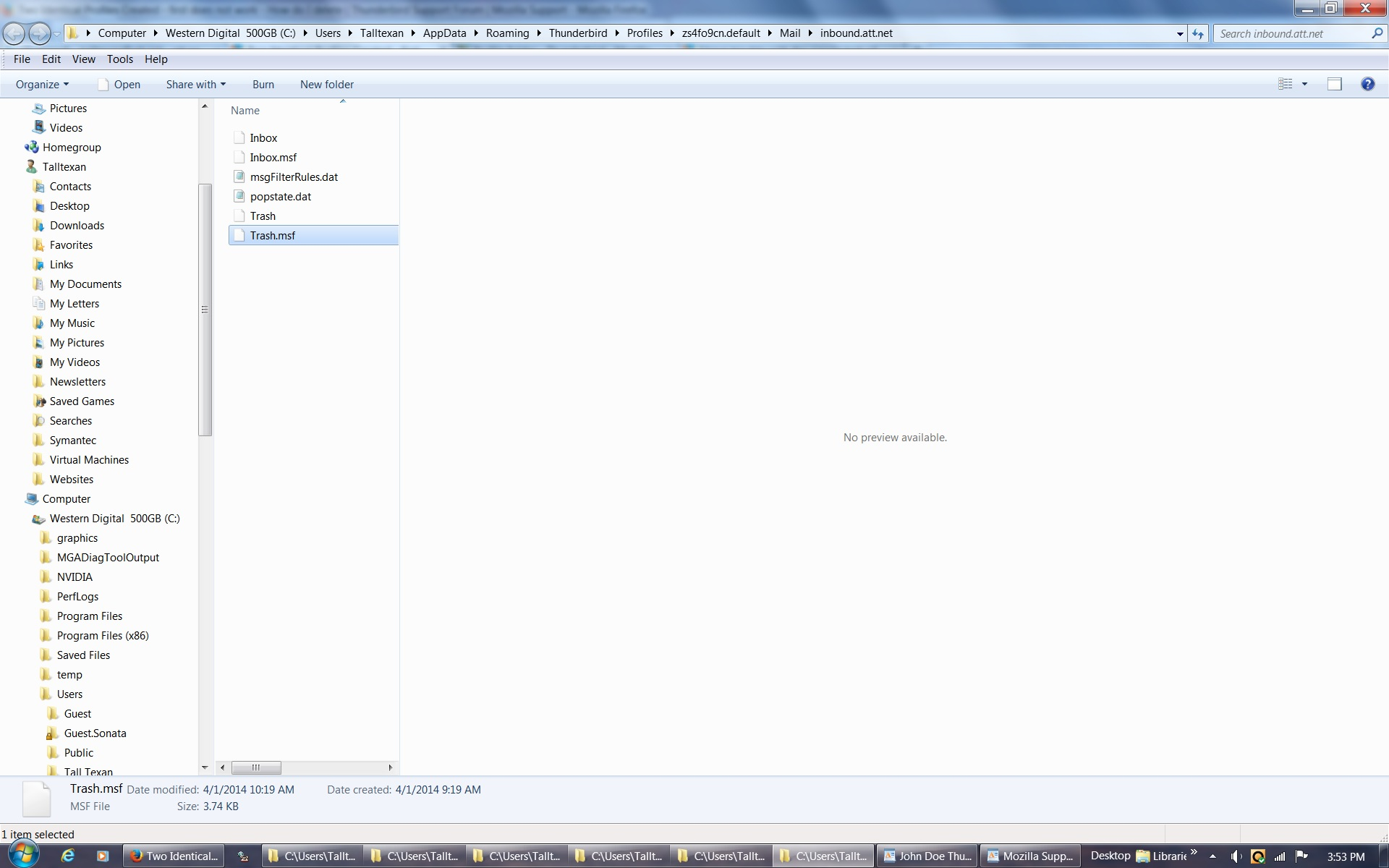Click the change view icon
The height and width of the screenshot is (868, 1389).
1285,84
